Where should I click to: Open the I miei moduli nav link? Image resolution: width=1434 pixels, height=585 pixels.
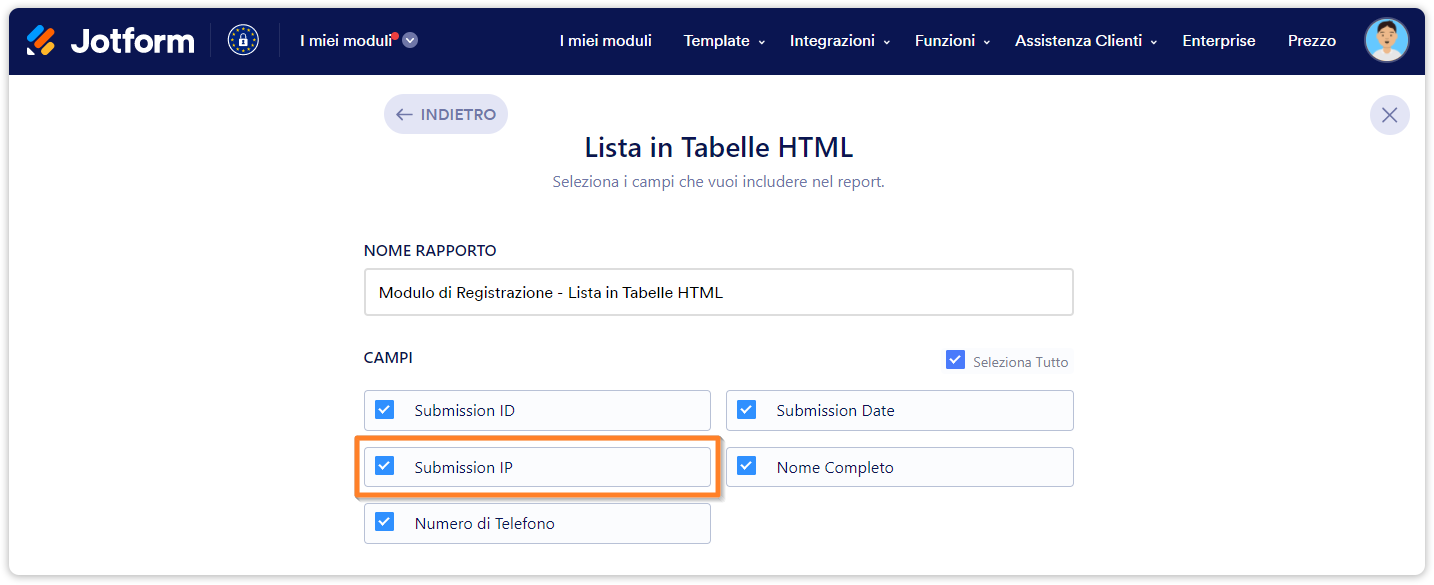pos(605,41)
